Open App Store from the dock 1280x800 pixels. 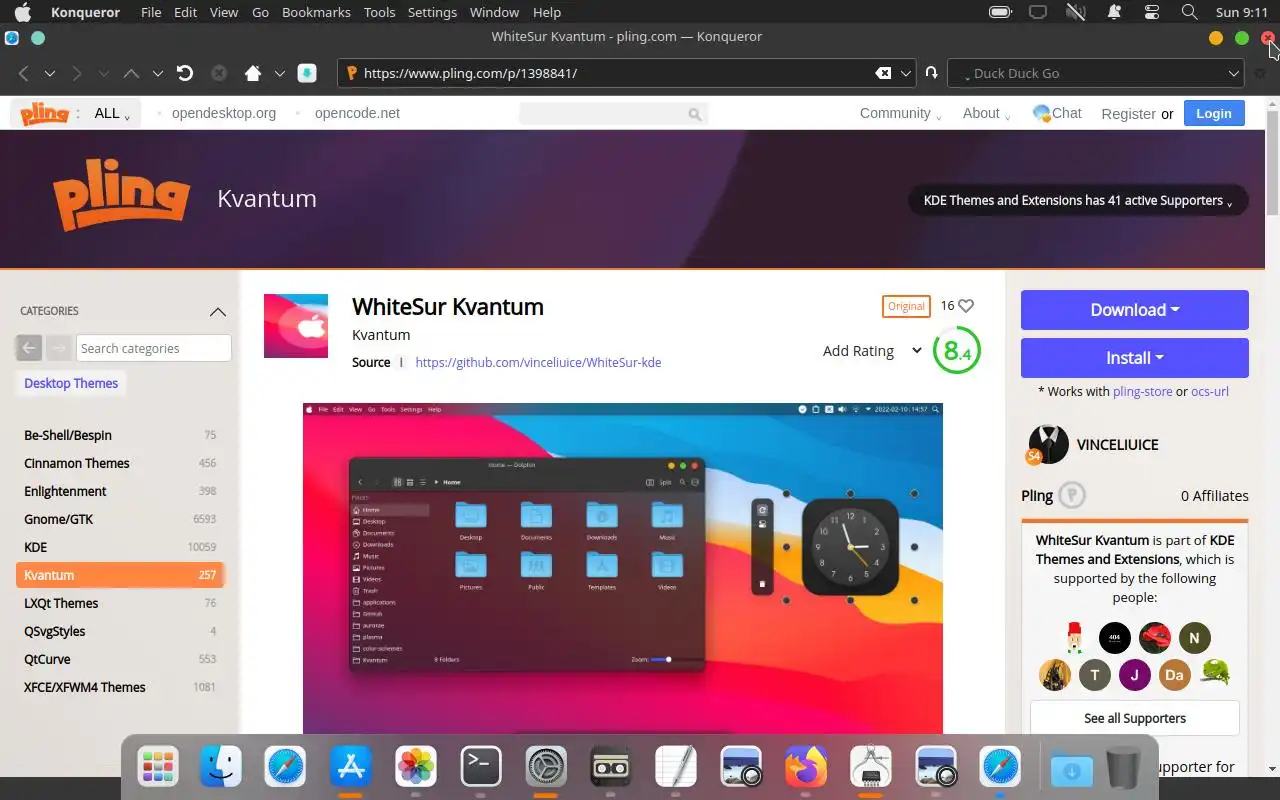click(351, 767)
